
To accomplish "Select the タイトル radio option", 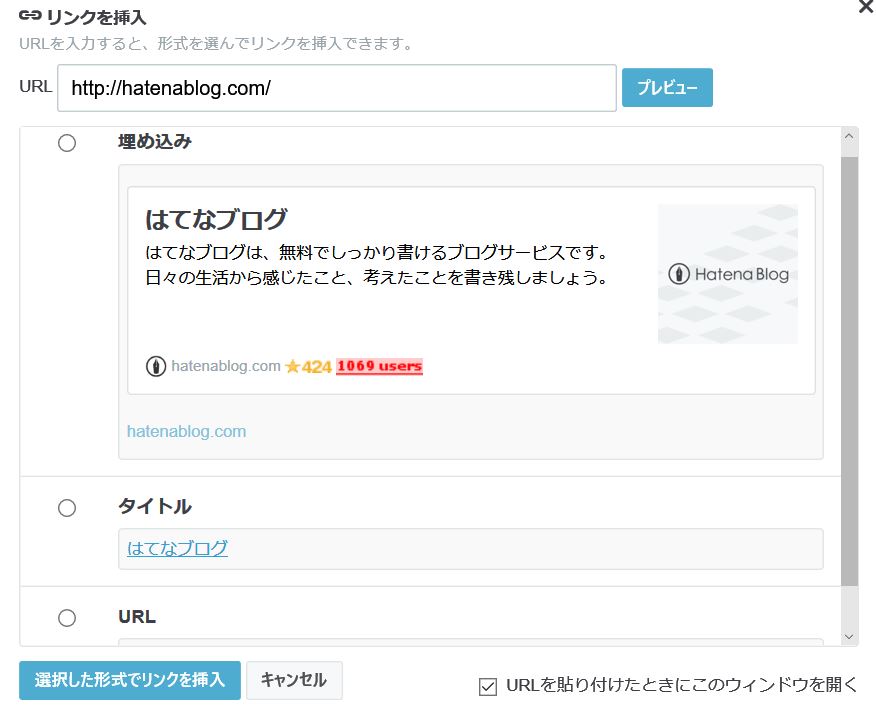I will tap(67, 507).
